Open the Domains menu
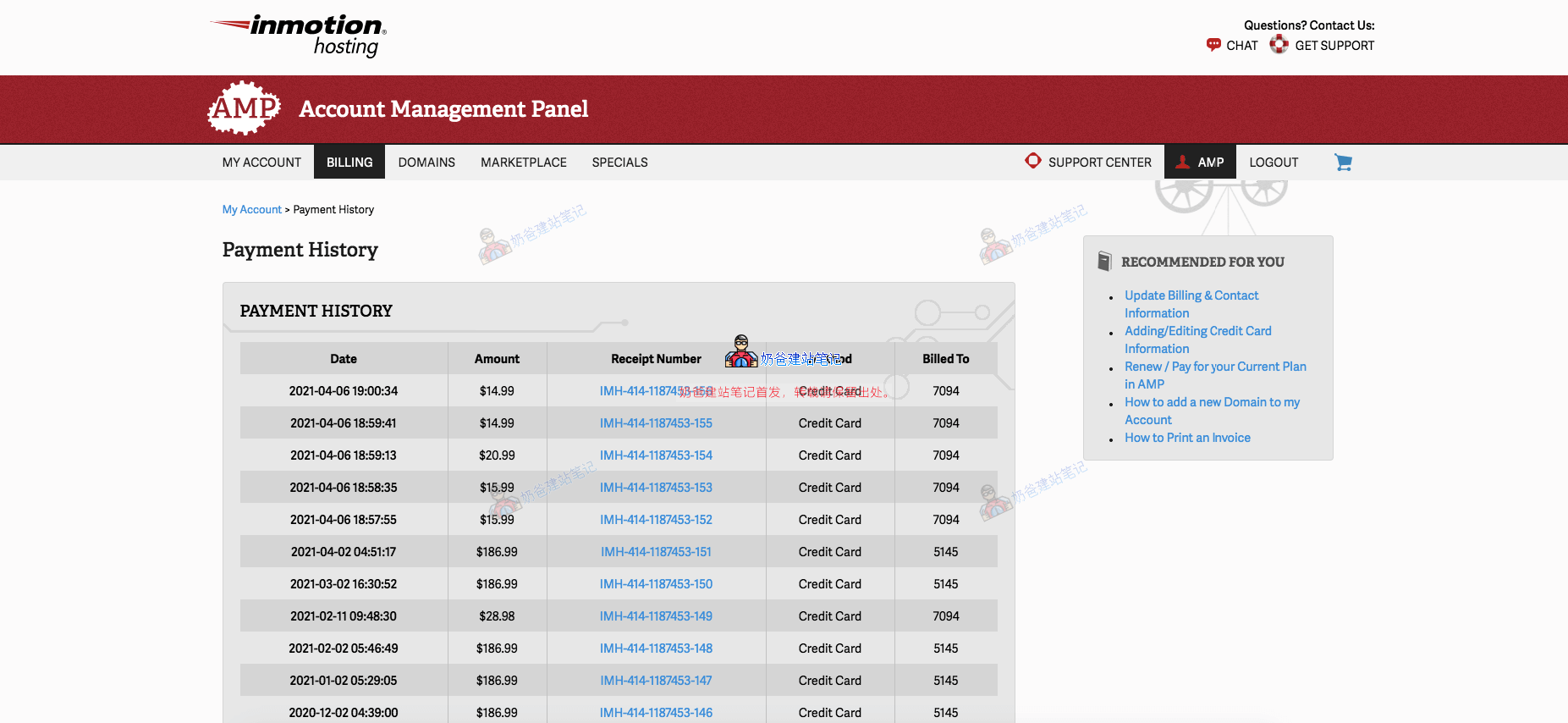This screenshot has width=1568, height=723. tap(426, 163)
